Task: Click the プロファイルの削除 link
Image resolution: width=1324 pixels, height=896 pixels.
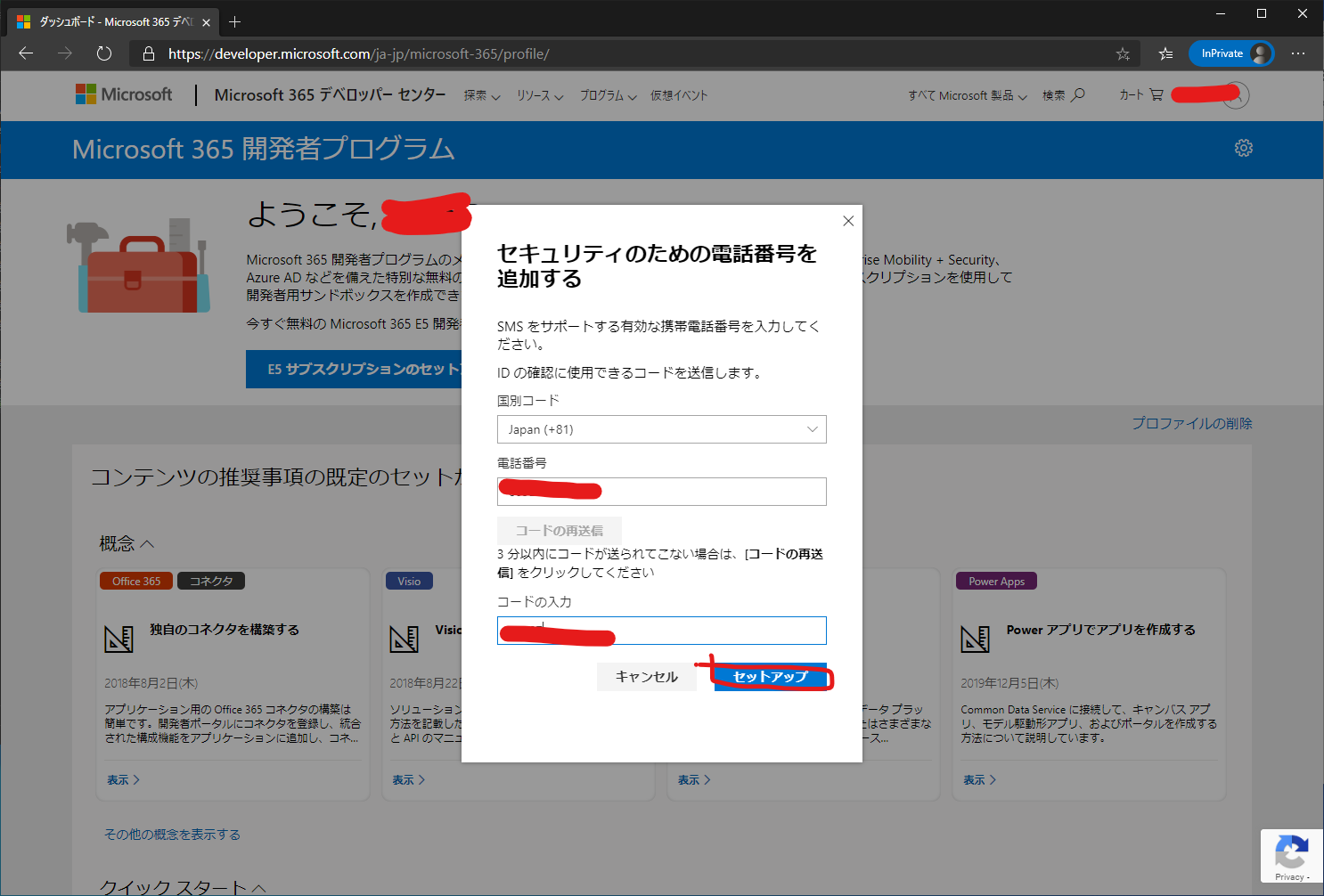Action: [1192, 423]
